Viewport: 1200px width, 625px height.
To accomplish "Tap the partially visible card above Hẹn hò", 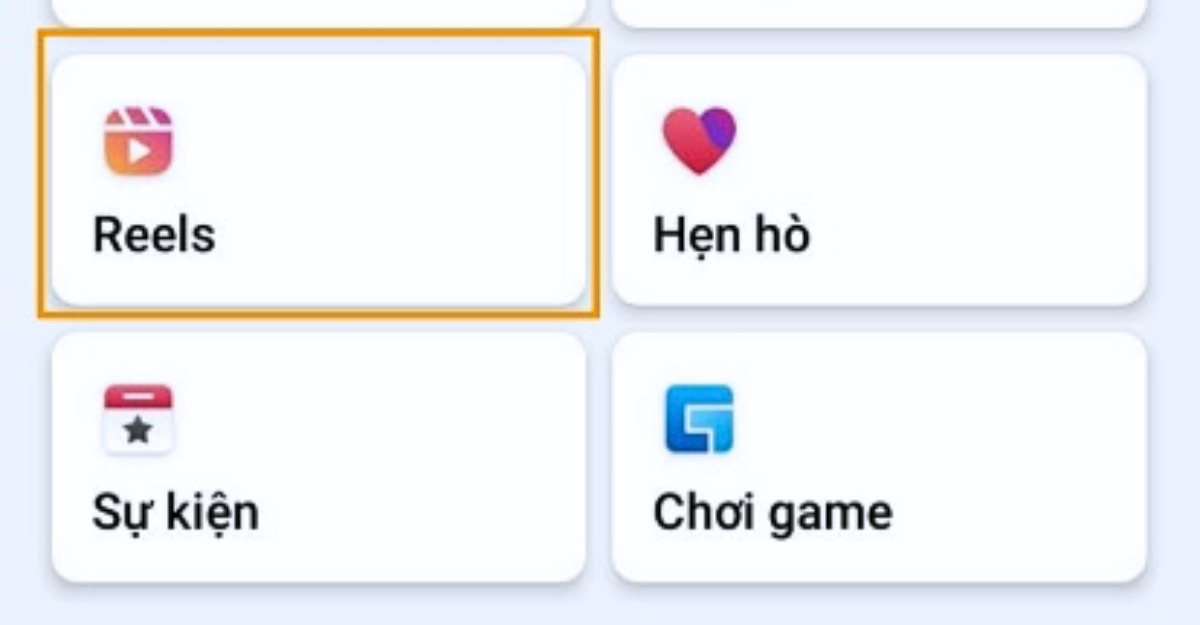I will click(879, 12).
